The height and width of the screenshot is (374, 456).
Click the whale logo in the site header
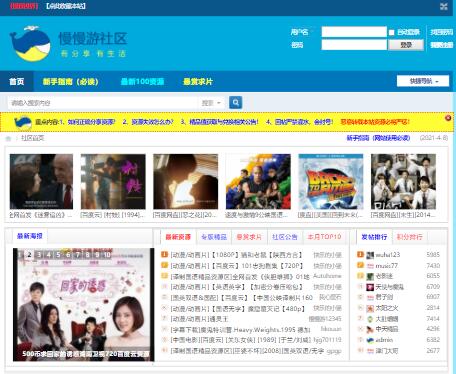click(30, 44)
